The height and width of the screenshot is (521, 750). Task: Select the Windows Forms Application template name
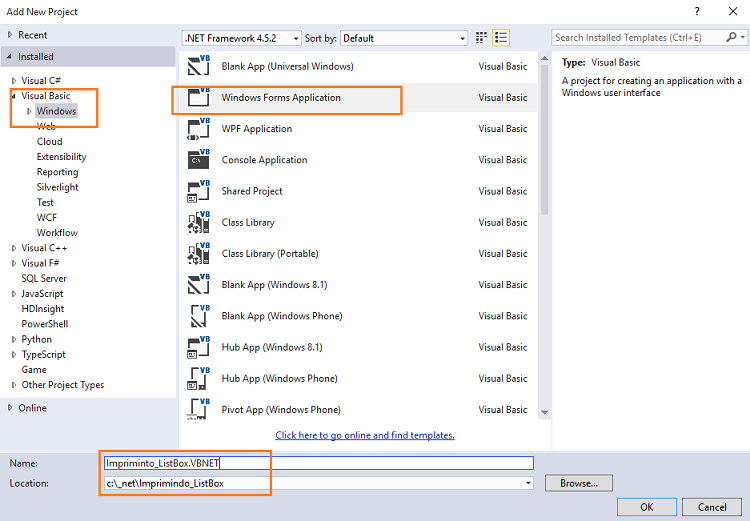[281, 98]
